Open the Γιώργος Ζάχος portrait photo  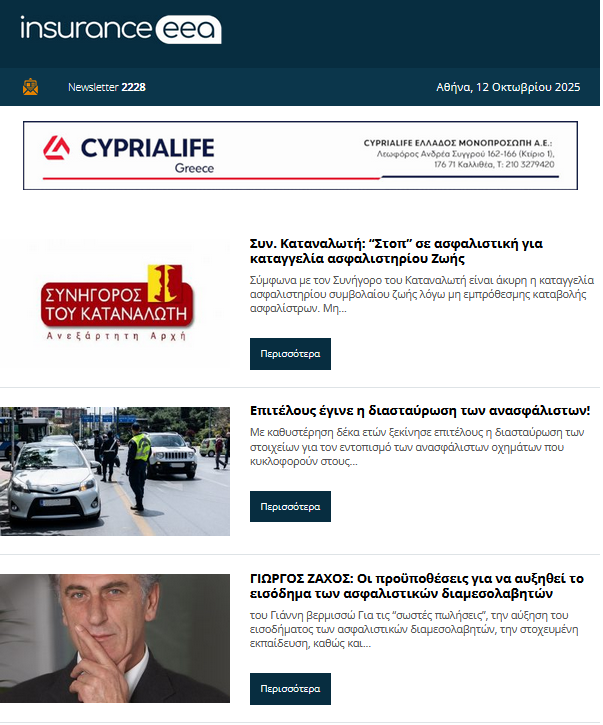point(115,639)
